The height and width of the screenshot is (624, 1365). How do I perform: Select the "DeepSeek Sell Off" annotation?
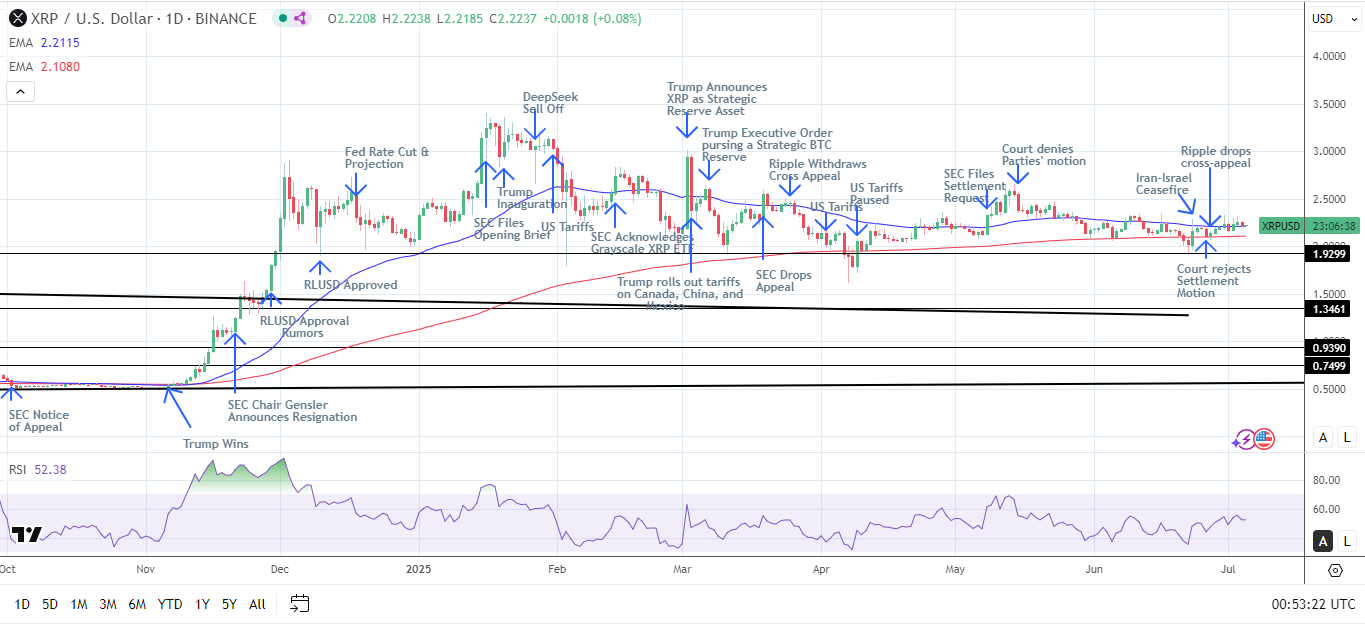(550, 104)
